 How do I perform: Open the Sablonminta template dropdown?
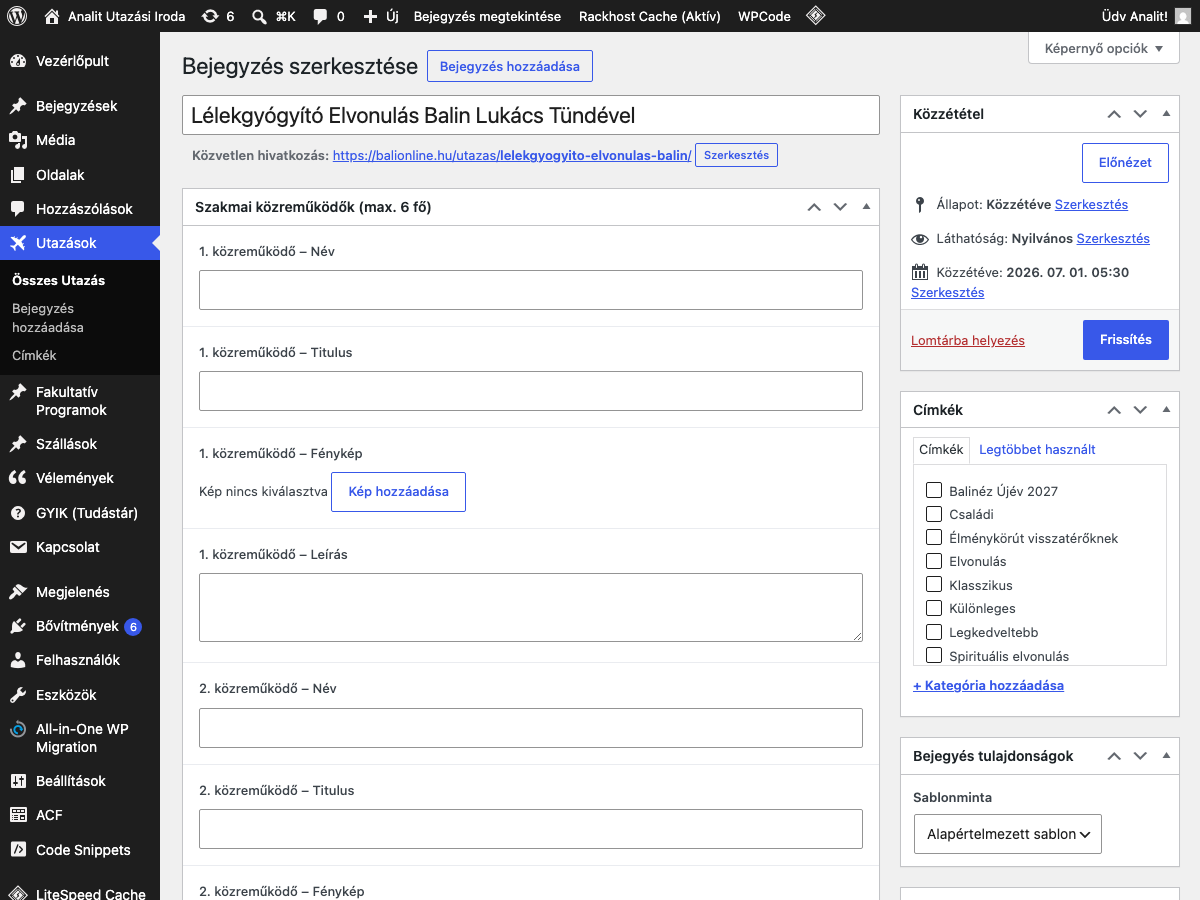(1008, 834)
